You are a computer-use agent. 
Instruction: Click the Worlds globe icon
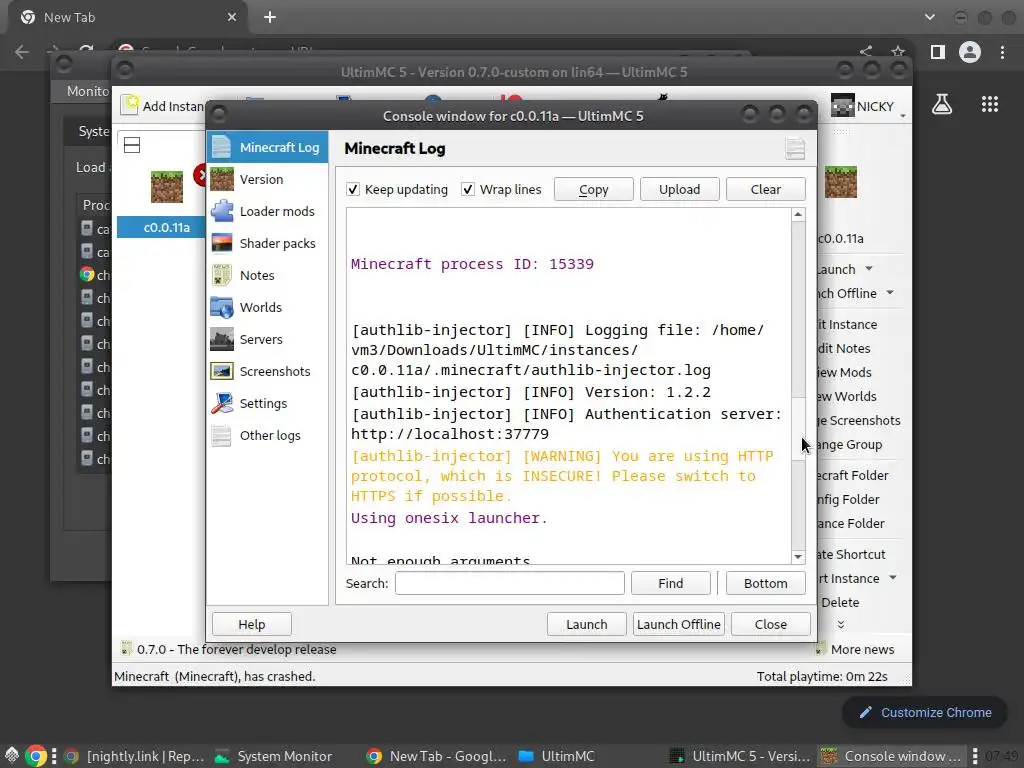point(222,307)
